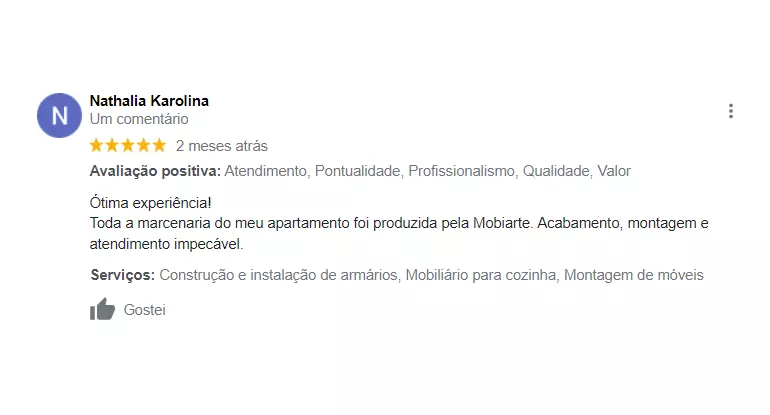Click the second rating star
770x415 pixels.
pos(112,145)
